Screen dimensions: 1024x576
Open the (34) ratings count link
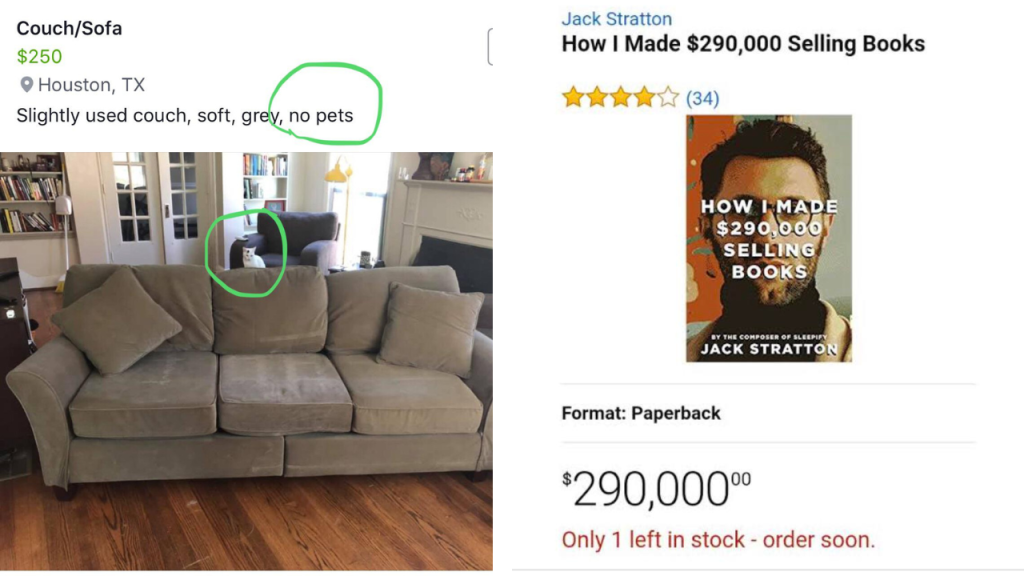702,98
